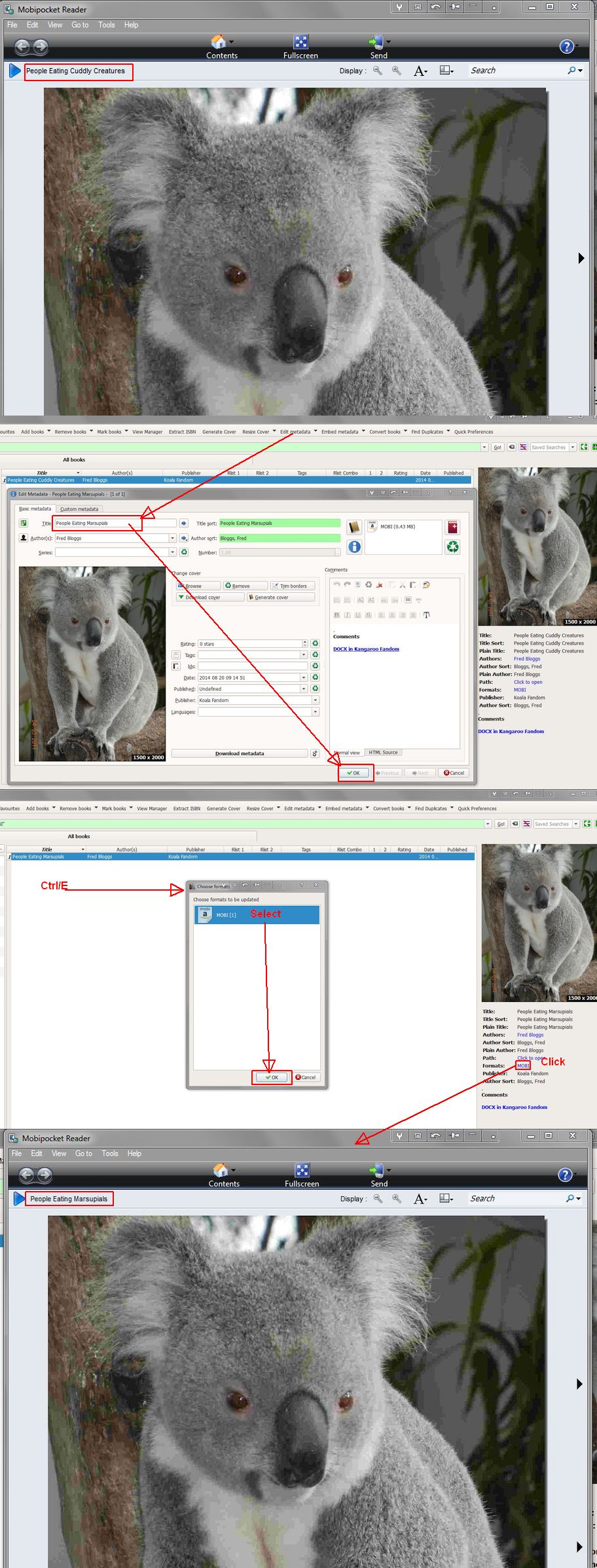Viewport: 597px width, 1568px height.
Task: Go forward in the Cuddly Creatures reader
Action: click(41, 46)
